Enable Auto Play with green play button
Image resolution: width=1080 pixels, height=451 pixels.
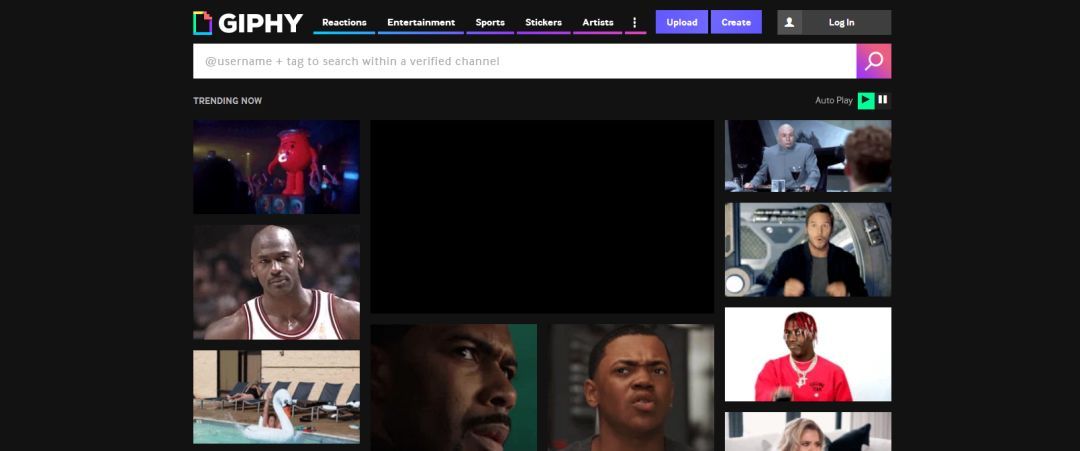[x=866, y=100]
